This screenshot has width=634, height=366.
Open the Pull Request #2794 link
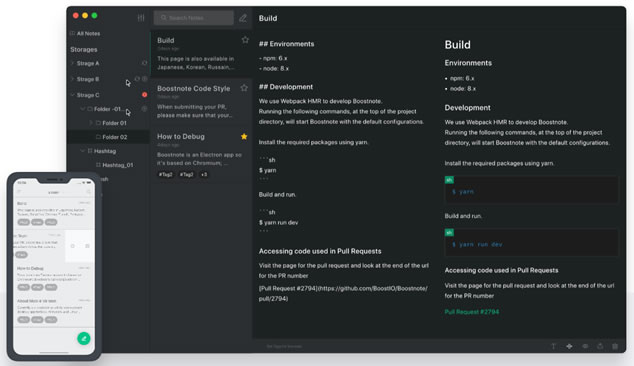[471, 312]
